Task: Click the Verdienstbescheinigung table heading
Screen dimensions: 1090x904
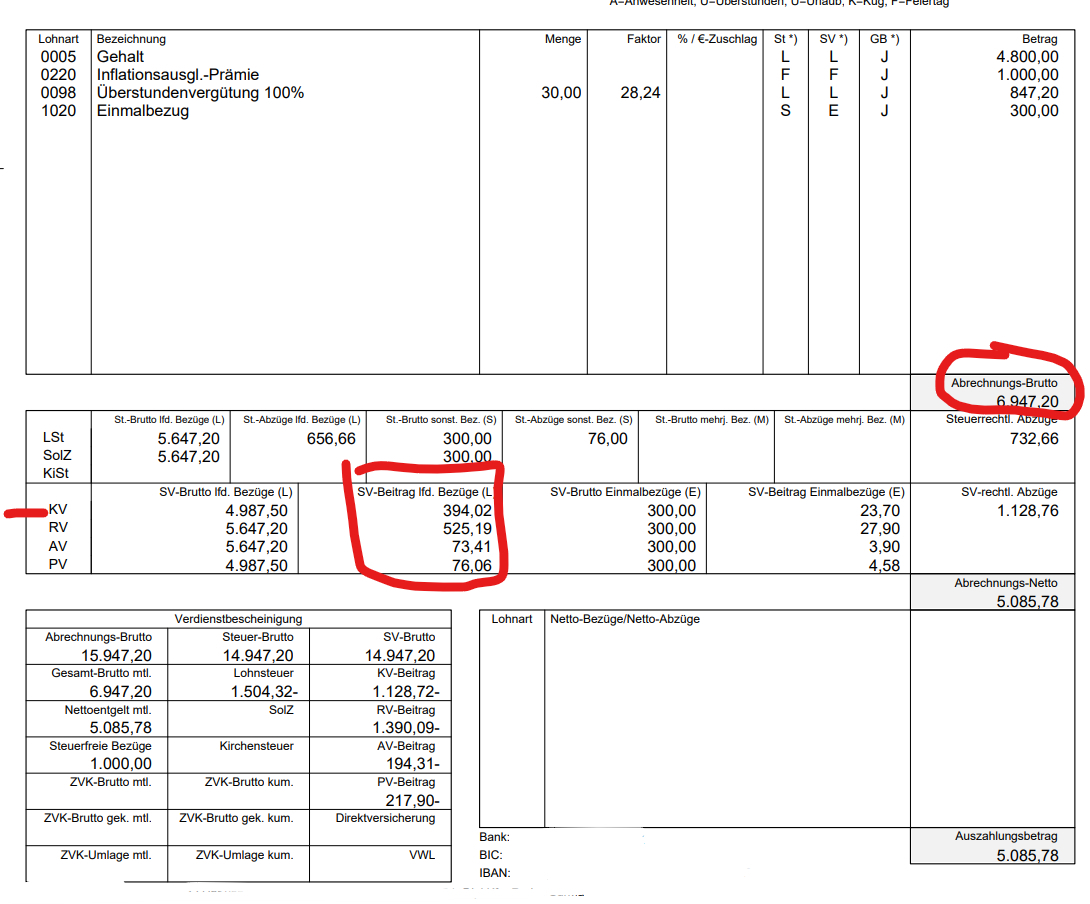Action: tap(238, 619)
